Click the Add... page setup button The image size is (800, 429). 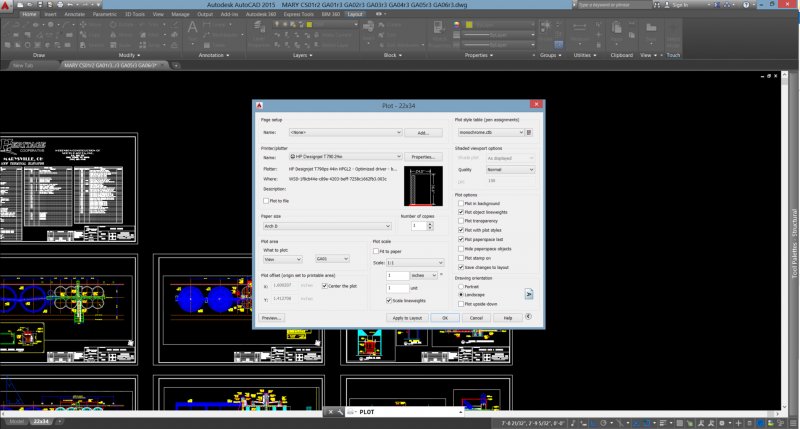click(x=423, y=133)
